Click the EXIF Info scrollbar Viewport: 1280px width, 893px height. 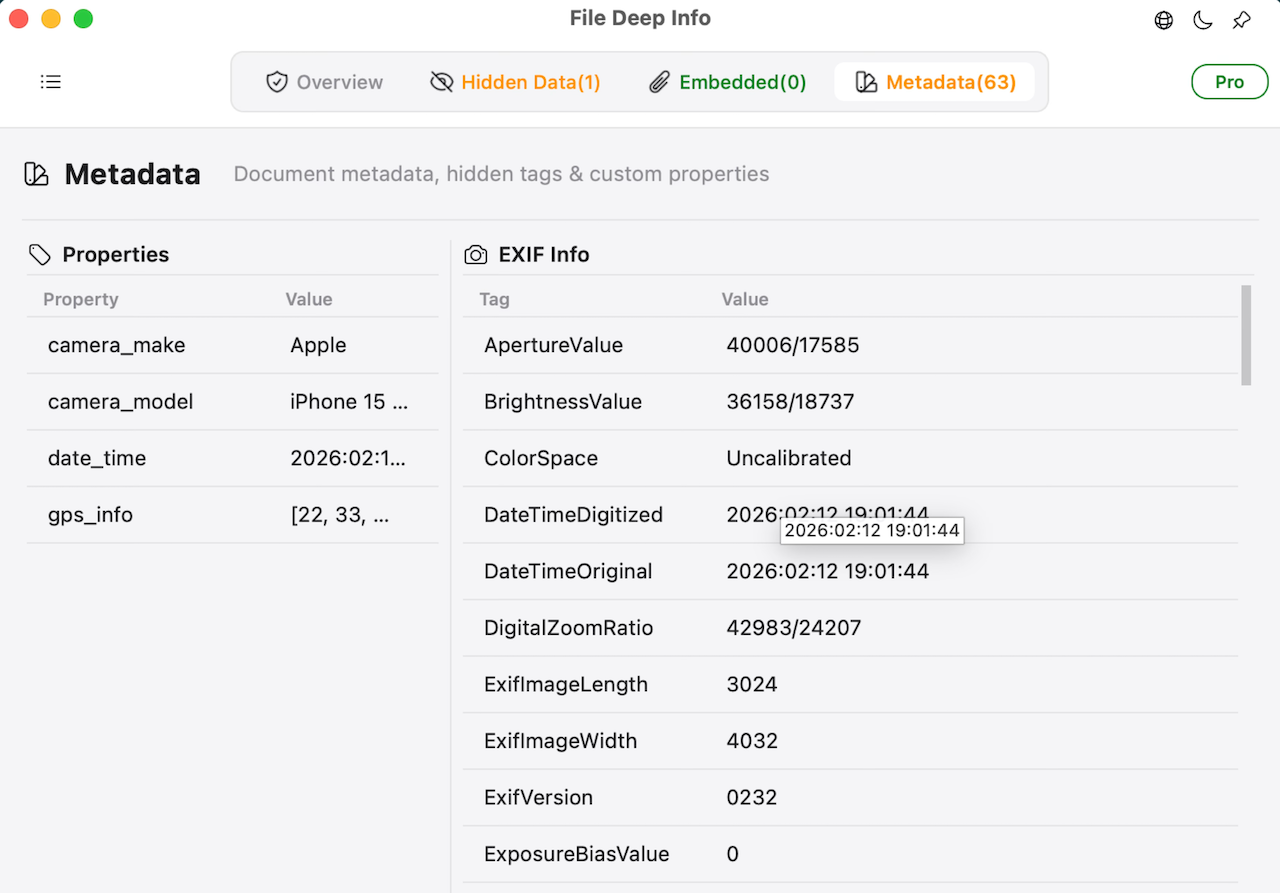tap(1244, 335)
